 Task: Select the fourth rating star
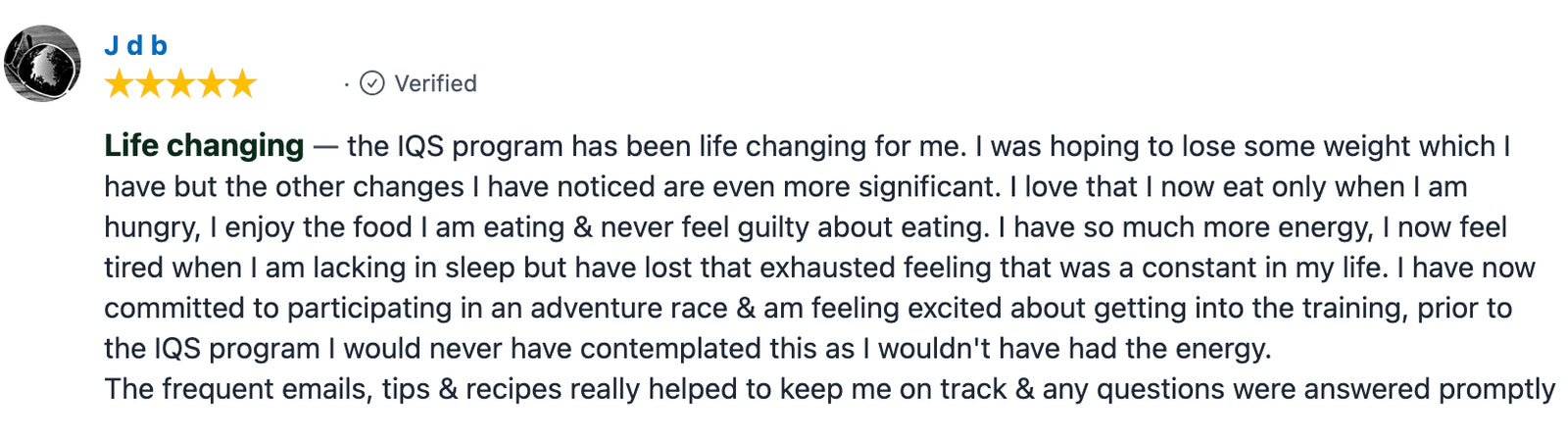point(211,84)
